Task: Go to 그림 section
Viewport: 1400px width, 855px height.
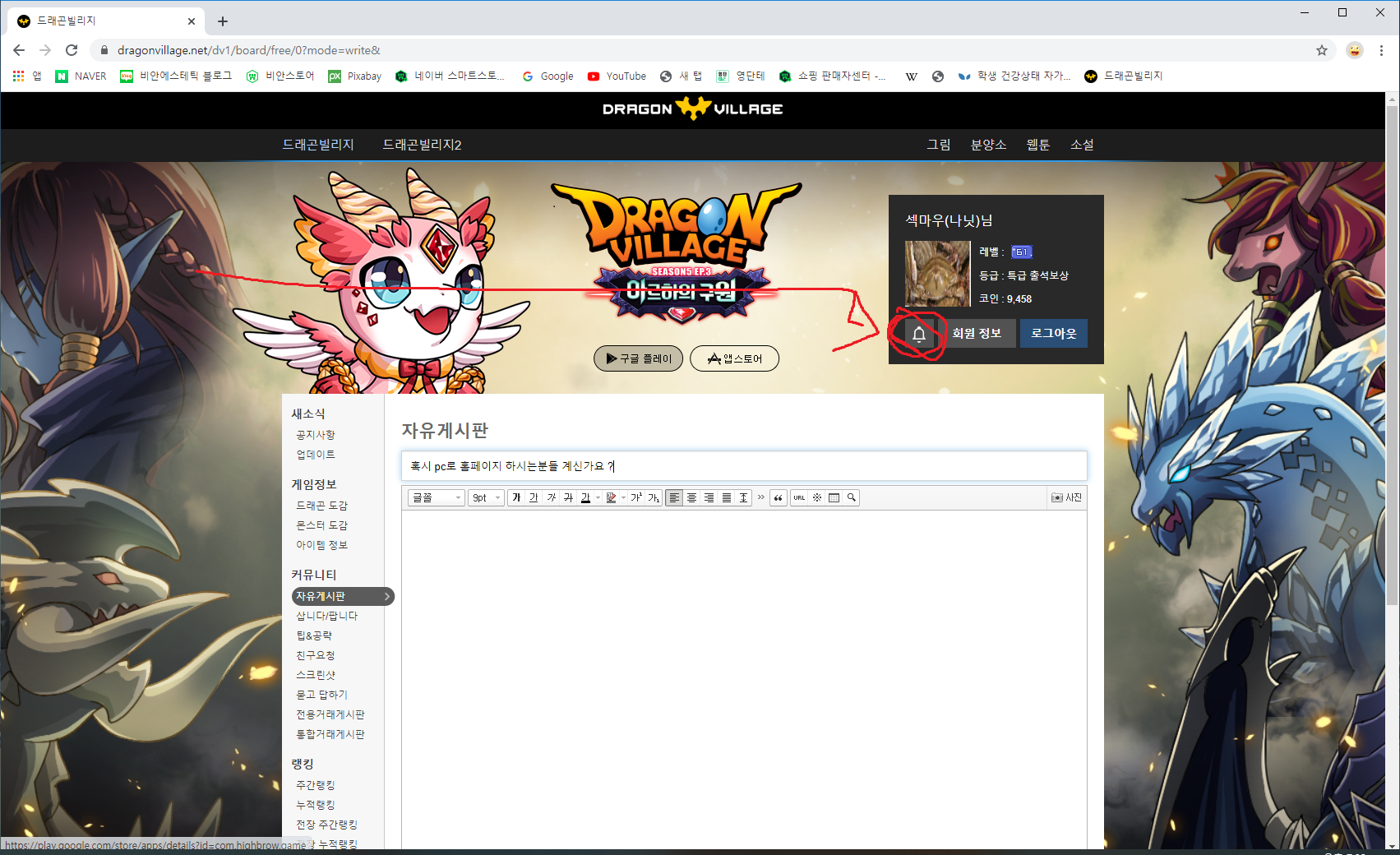Action: click(939, 145)
